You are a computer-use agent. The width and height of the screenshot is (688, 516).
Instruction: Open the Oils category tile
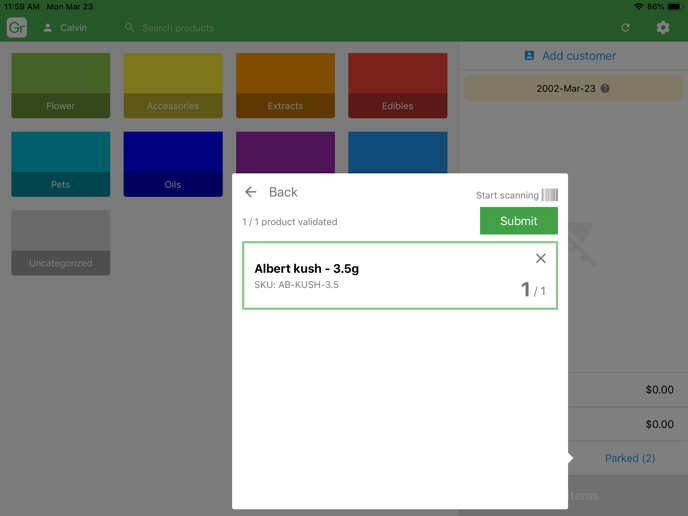[173, 164]
